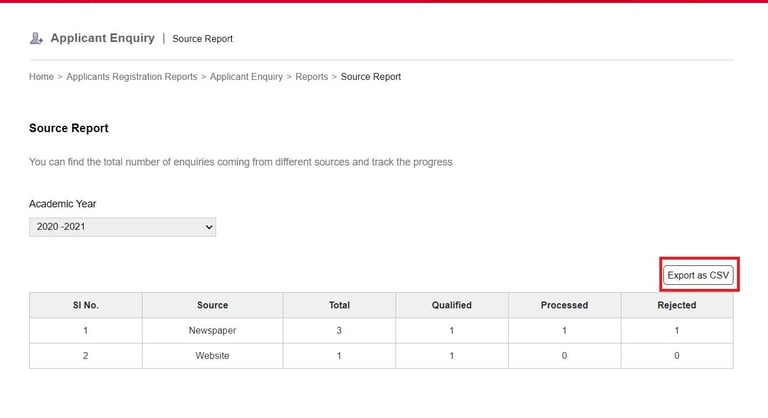Click the Source column header
This screenshot has height=418, width=768.
click(213, 305)
